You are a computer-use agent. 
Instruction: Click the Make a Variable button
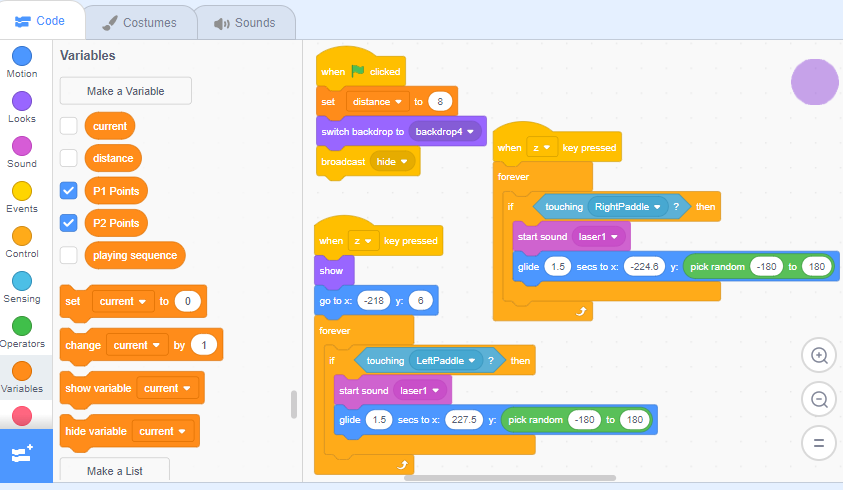(x=125, y=91)
